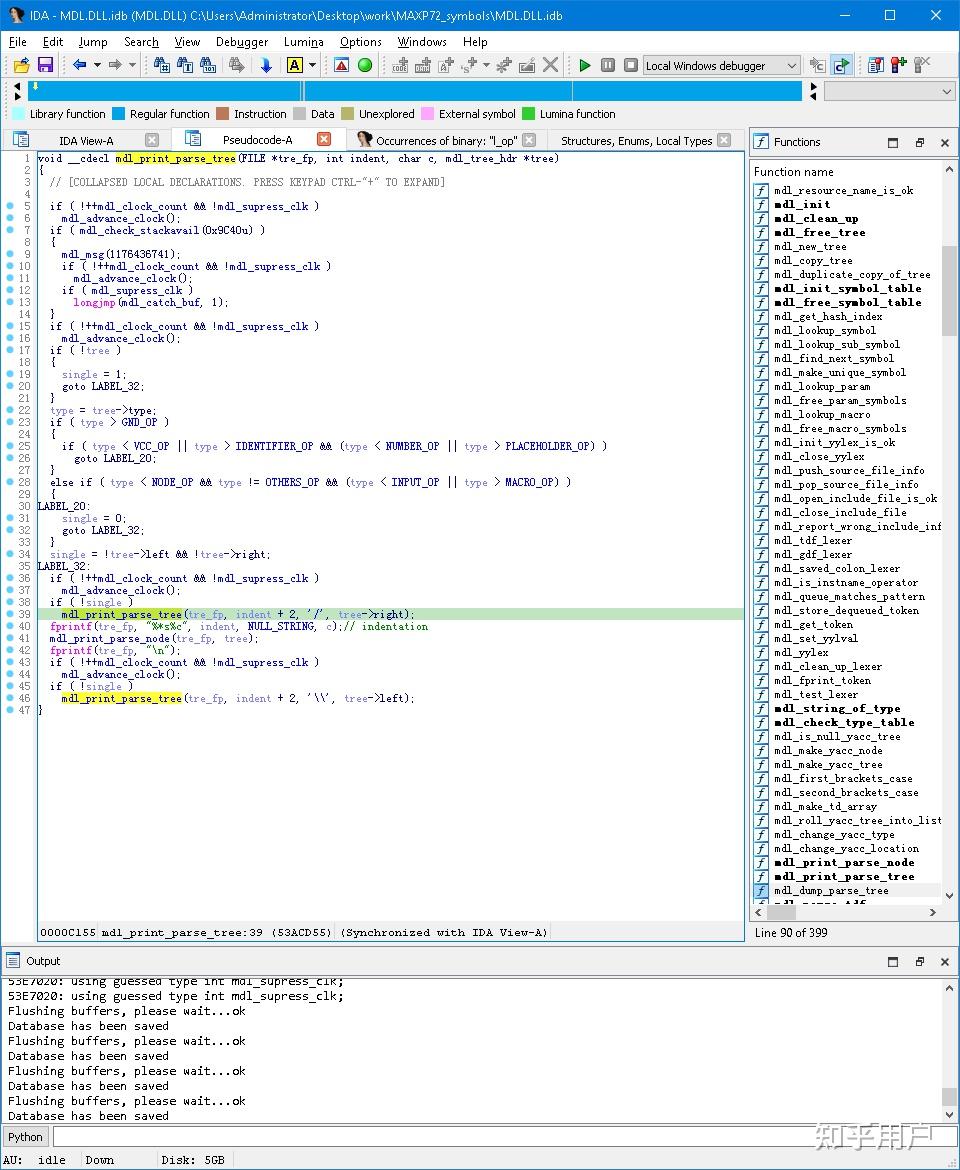Click the large X delete icon in toolbar

550,65
